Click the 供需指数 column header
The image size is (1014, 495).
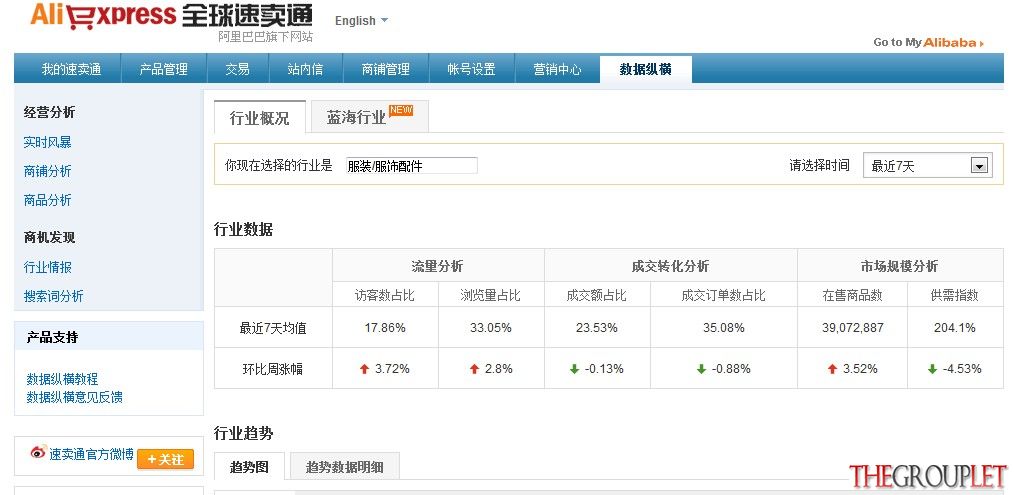coord(955,296)
